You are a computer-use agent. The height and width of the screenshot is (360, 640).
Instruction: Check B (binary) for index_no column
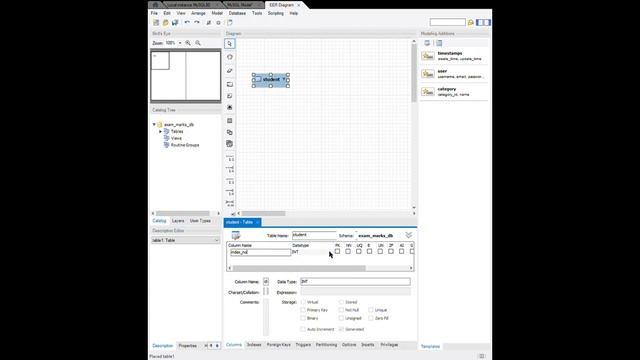[x=369, y=251]
